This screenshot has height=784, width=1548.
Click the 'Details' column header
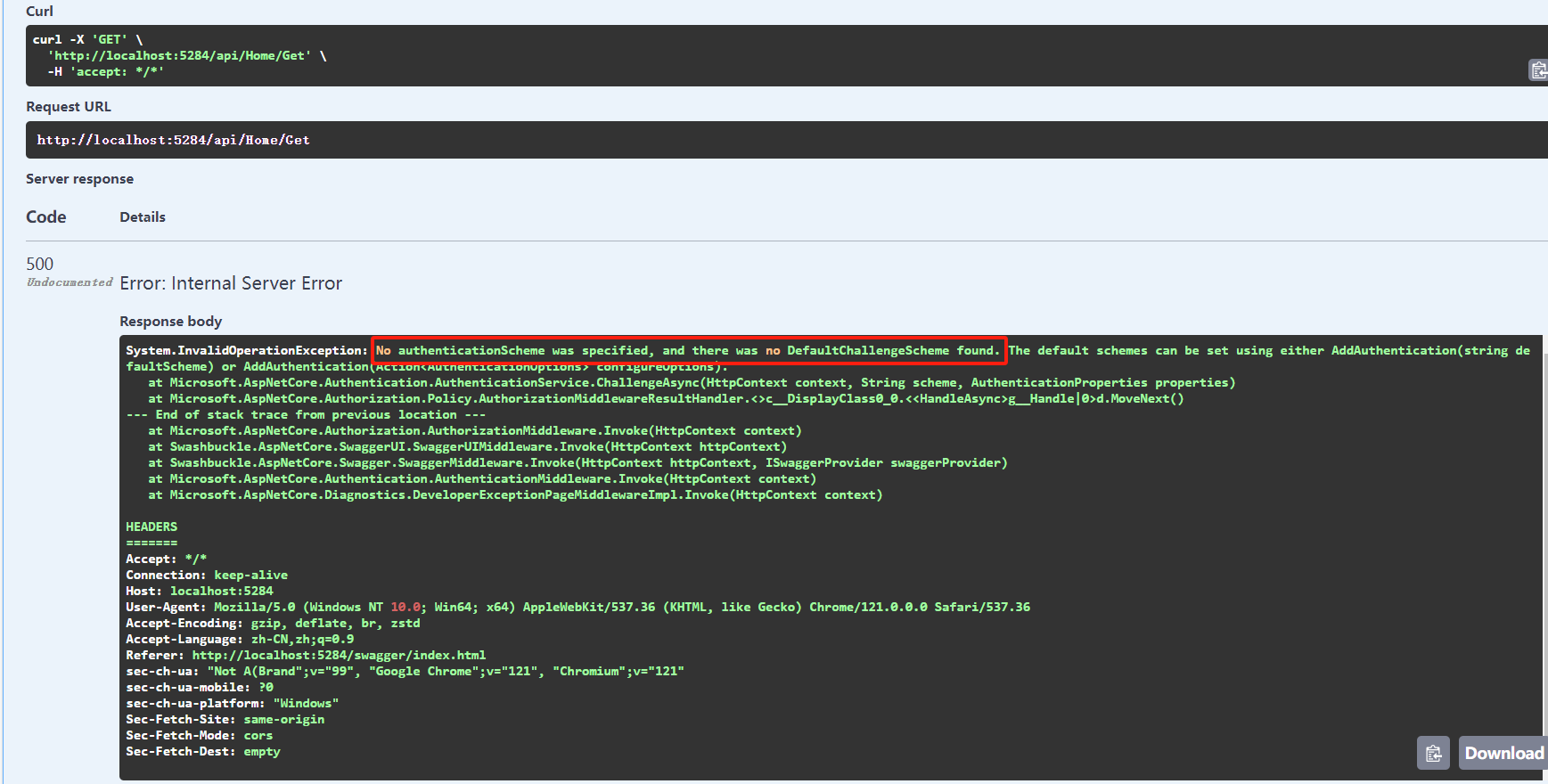[x=143, y=216]
